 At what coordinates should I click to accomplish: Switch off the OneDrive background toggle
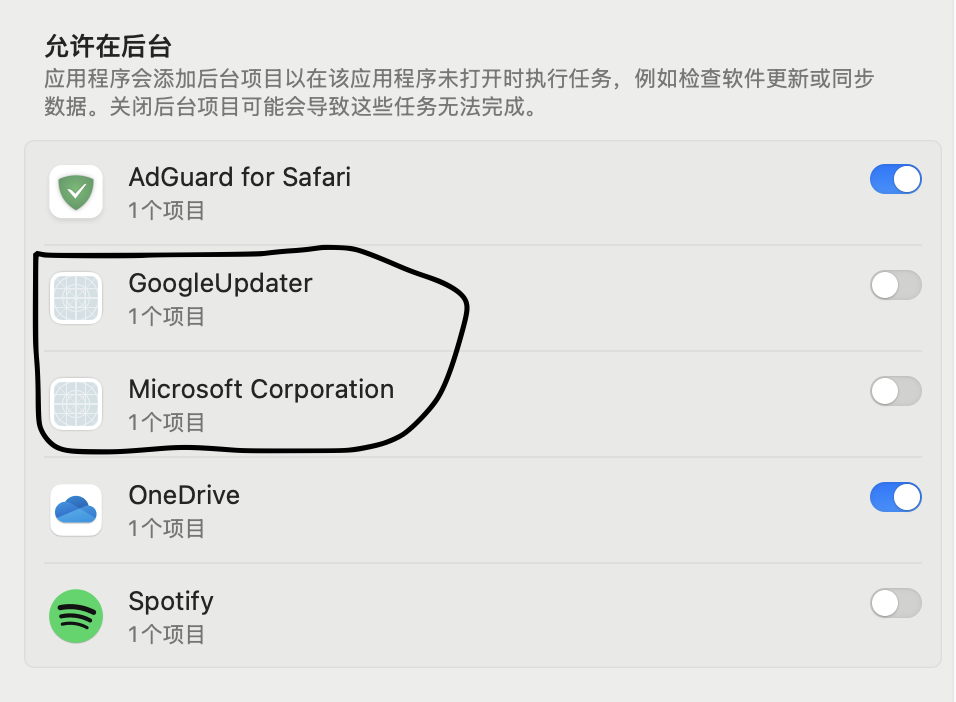(x=895, y=497)
